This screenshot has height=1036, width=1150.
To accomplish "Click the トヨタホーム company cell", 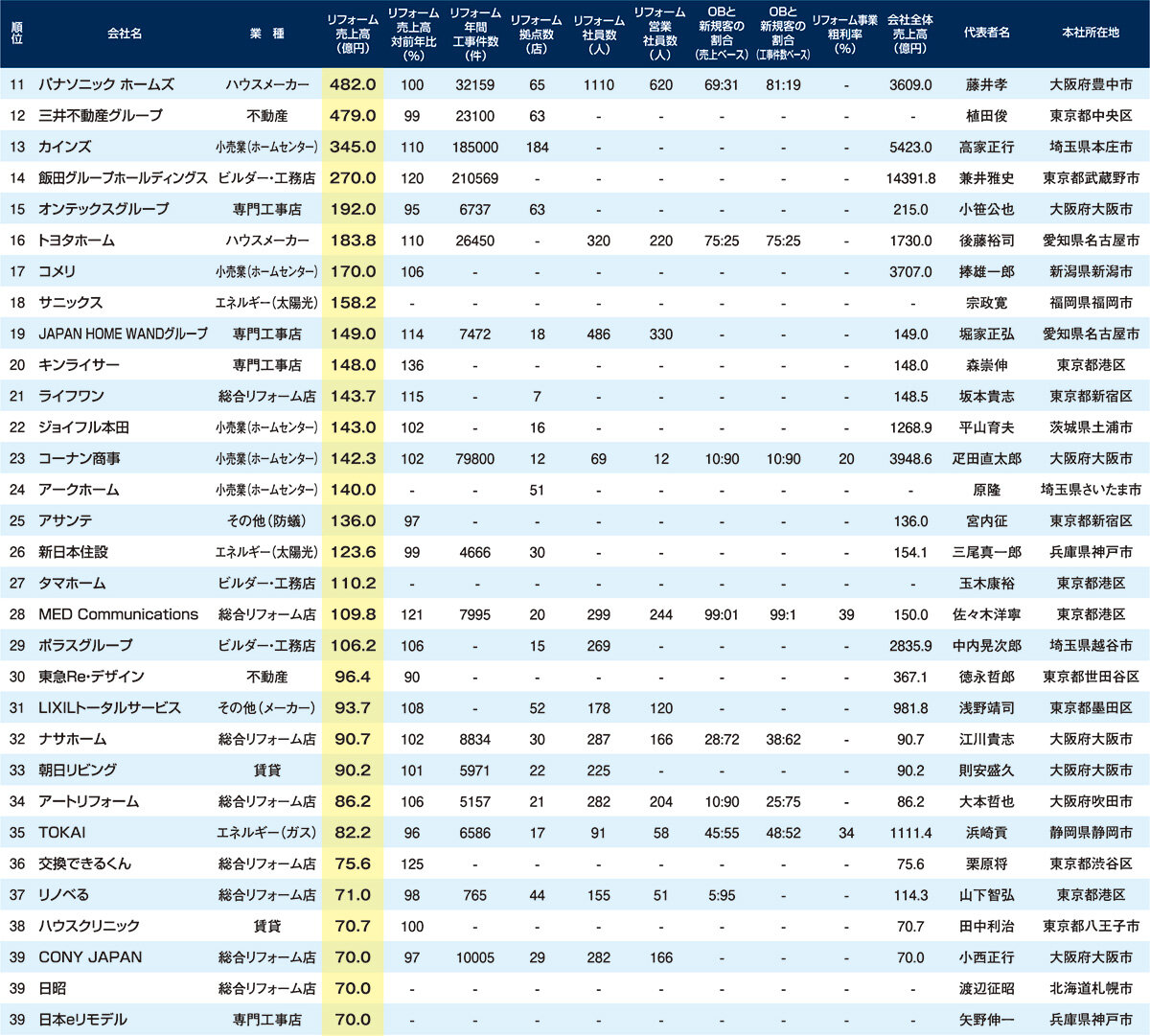I will pyautogui.click(x=77, y=241).
